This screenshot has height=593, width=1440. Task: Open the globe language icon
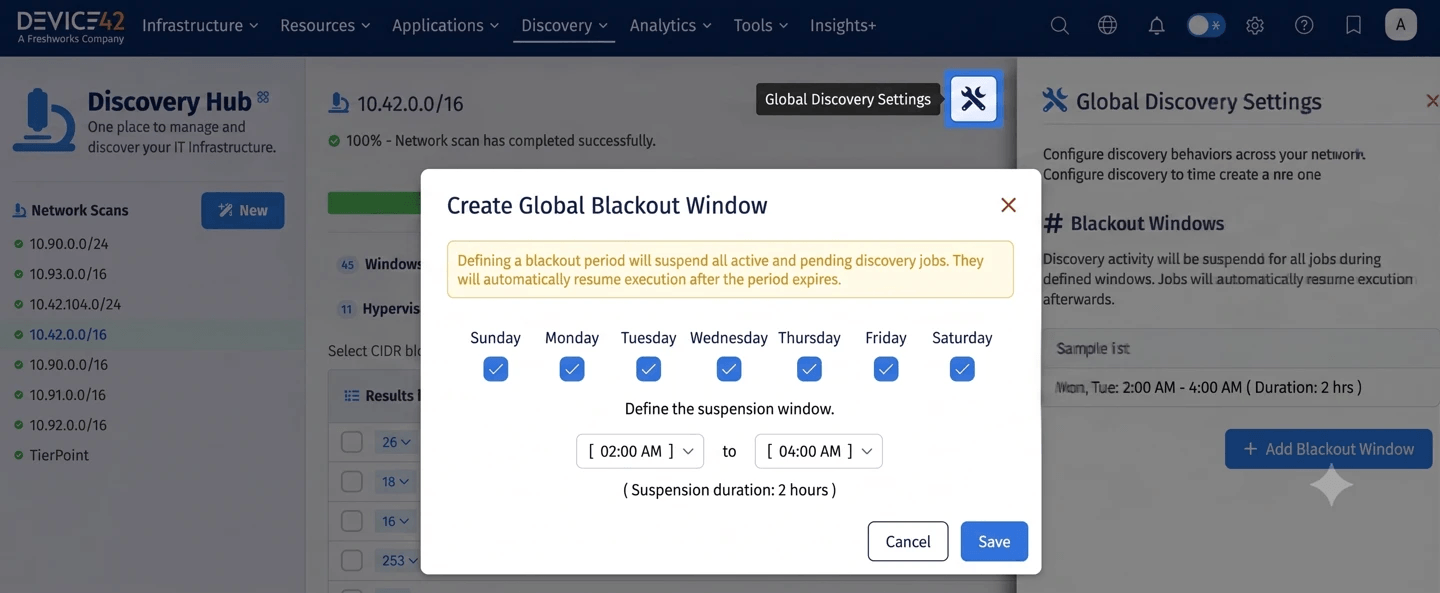pyautogui.click(x=1107, y=26)
